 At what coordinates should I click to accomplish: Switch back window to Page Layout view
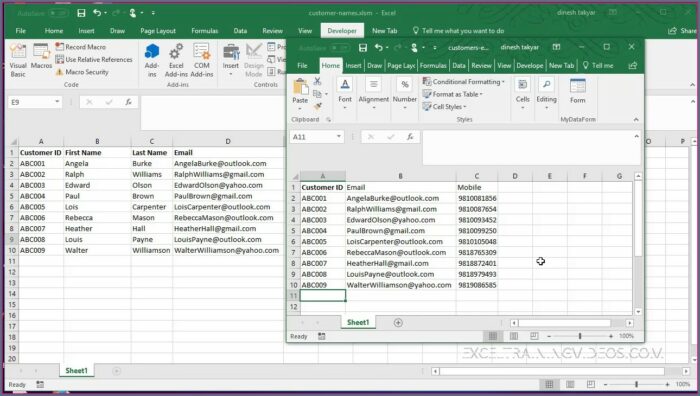570,384
